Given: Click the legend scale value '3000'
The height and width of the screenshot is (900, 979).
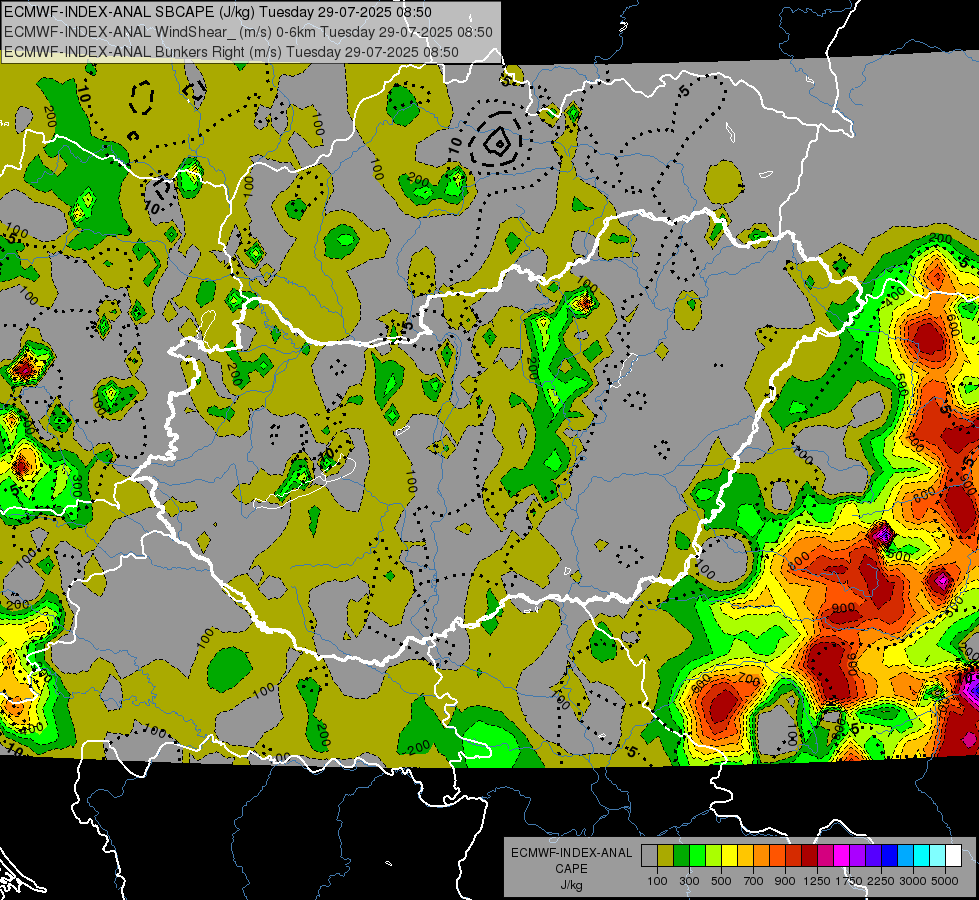Looking at the screenshot, I should pyautogui.click(x=913, y=881).
